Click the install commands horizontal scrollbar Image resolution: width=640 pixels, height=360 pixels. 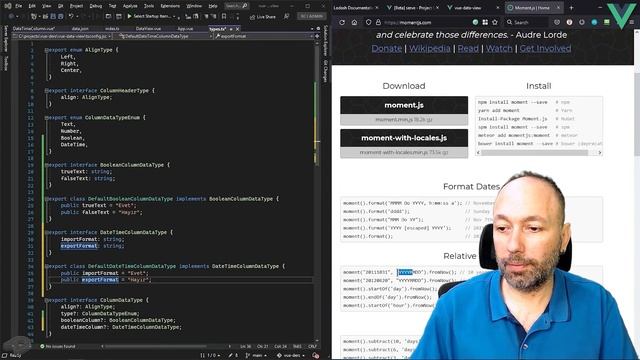[x=535, y=153]
